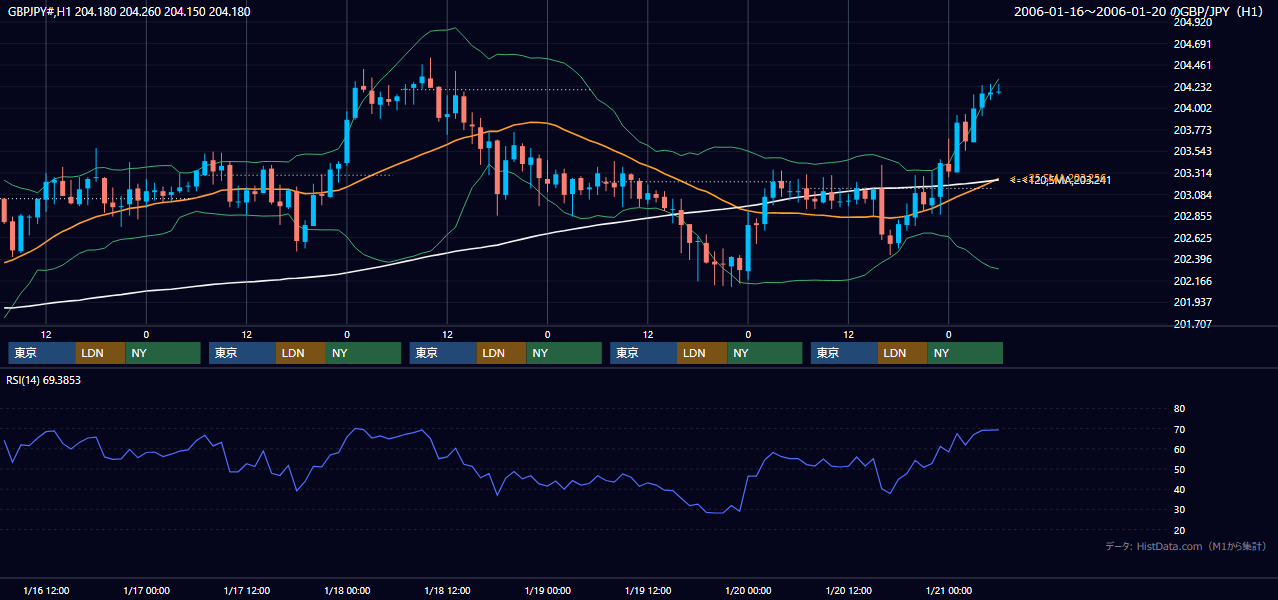Select the 204.691 price axis label
Viewport: 1278px width, 600px height.
pyautogui.click(x=1192, y=44)
